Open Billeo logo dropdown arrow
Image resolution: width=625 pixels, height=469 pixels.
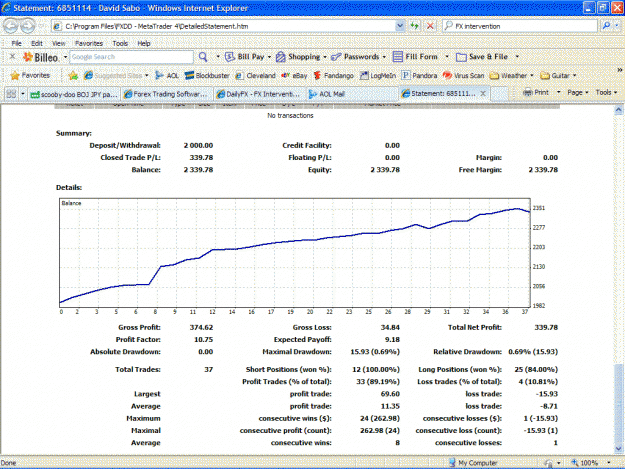[65, 57]
